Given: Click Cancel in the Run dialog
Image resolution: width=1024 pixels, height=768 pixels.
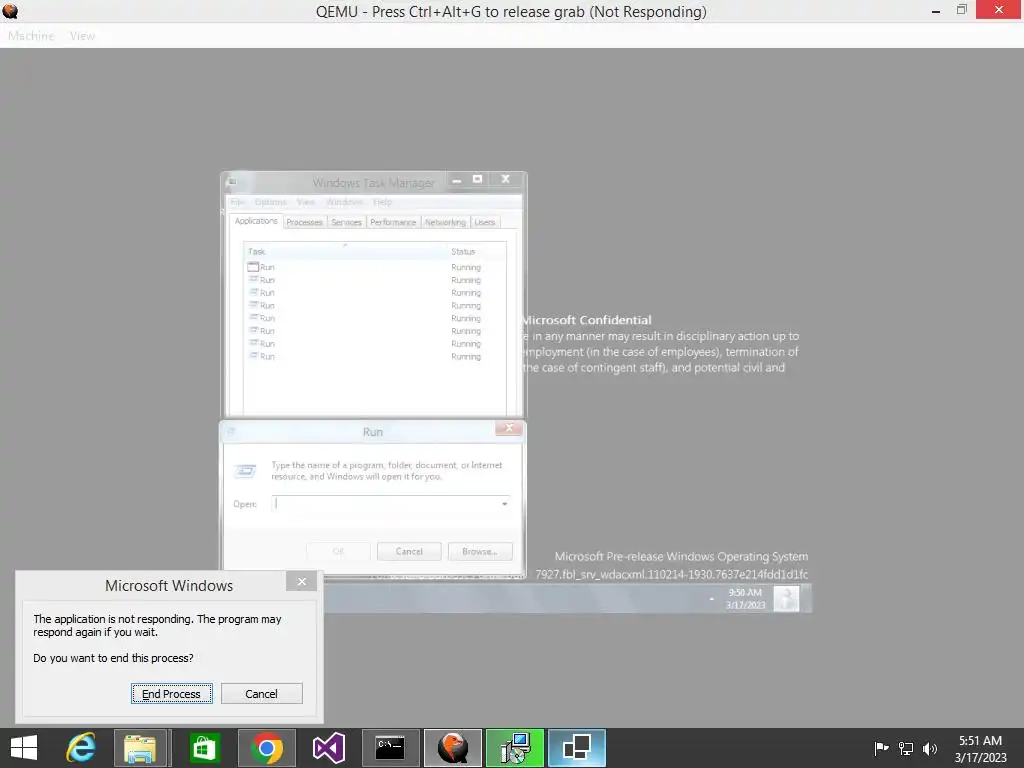Looking at the screenshot, I should point(409,551).
